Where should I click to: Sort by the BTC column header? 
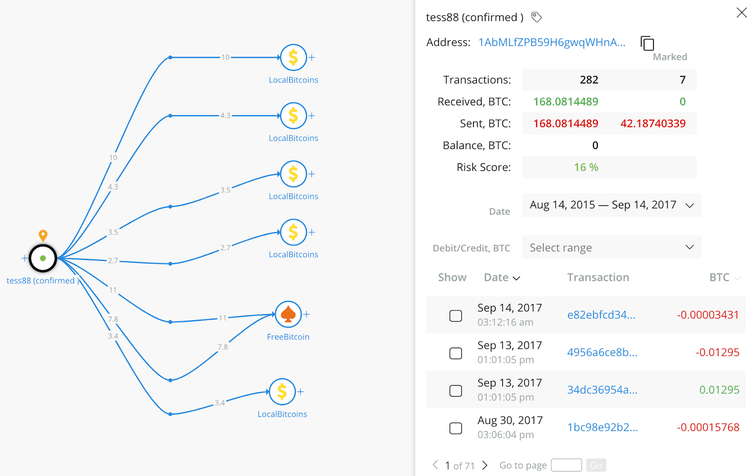click(720, 278)
